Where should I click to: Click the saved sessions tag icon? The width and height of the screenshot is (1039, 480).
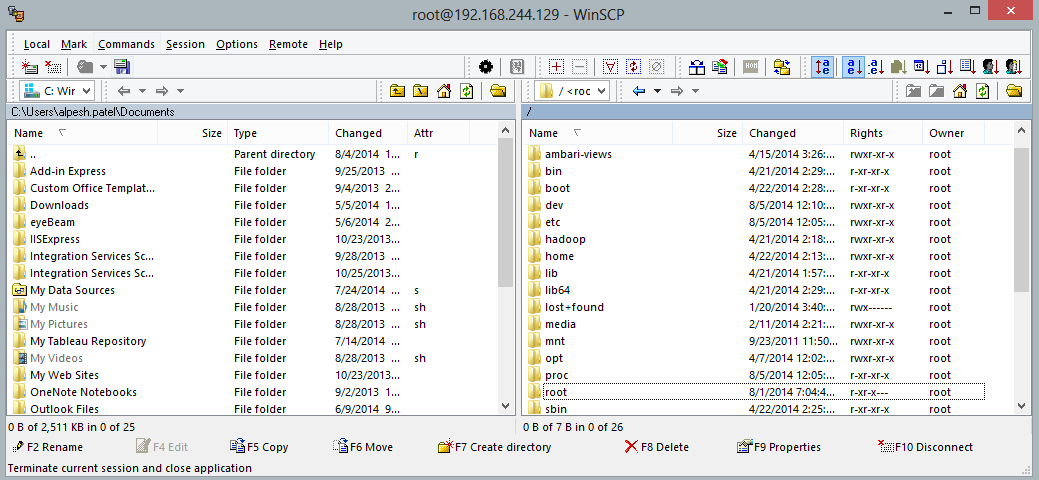[85, 66]
